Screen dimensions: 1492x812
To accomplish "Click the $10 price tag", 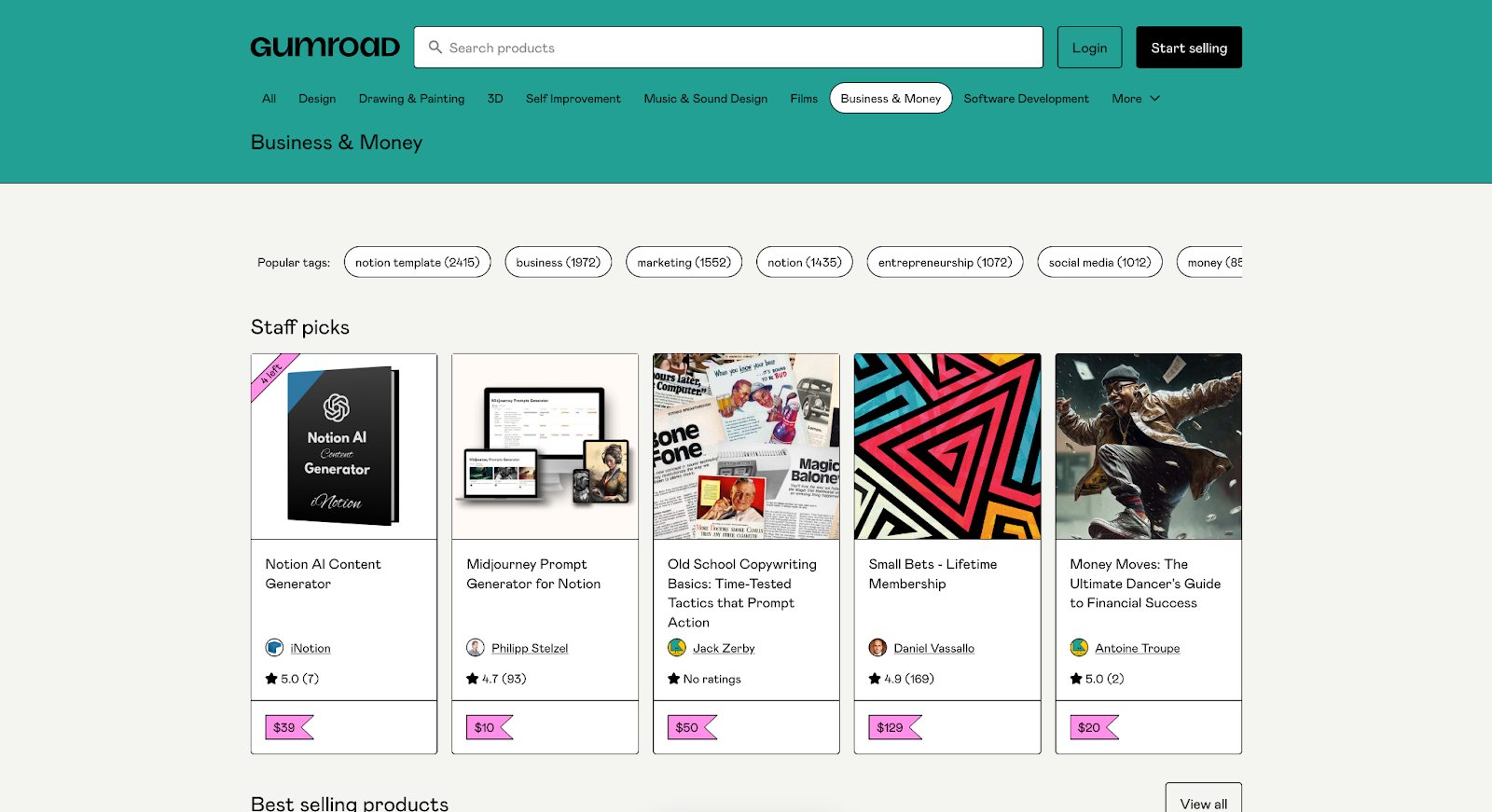I will [x=490, y=727].
